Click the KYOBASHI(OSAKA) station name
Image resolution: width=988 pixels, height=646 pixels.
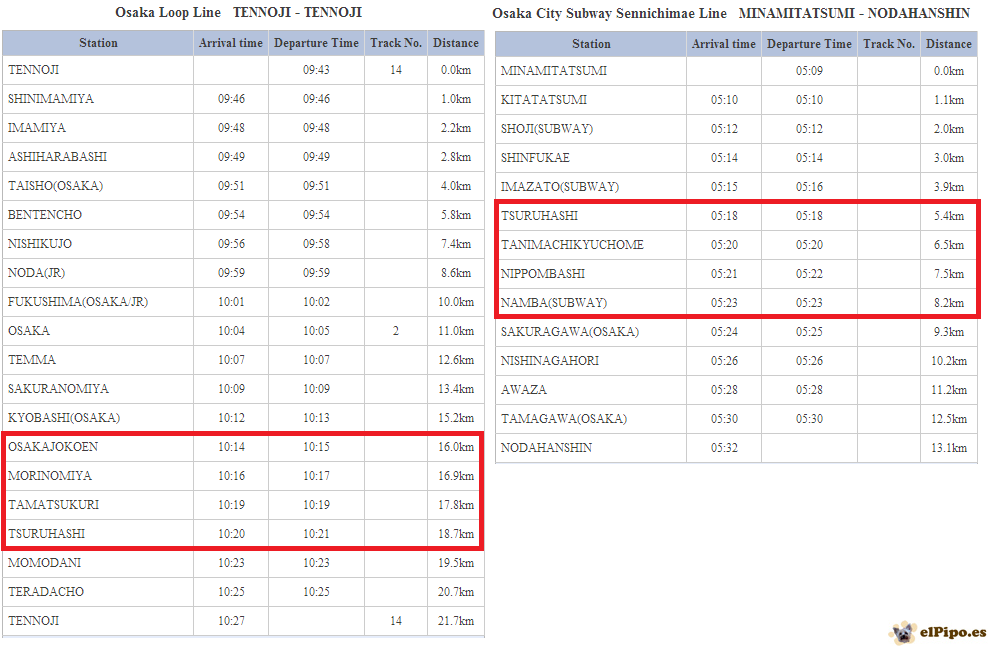(64, 418)
